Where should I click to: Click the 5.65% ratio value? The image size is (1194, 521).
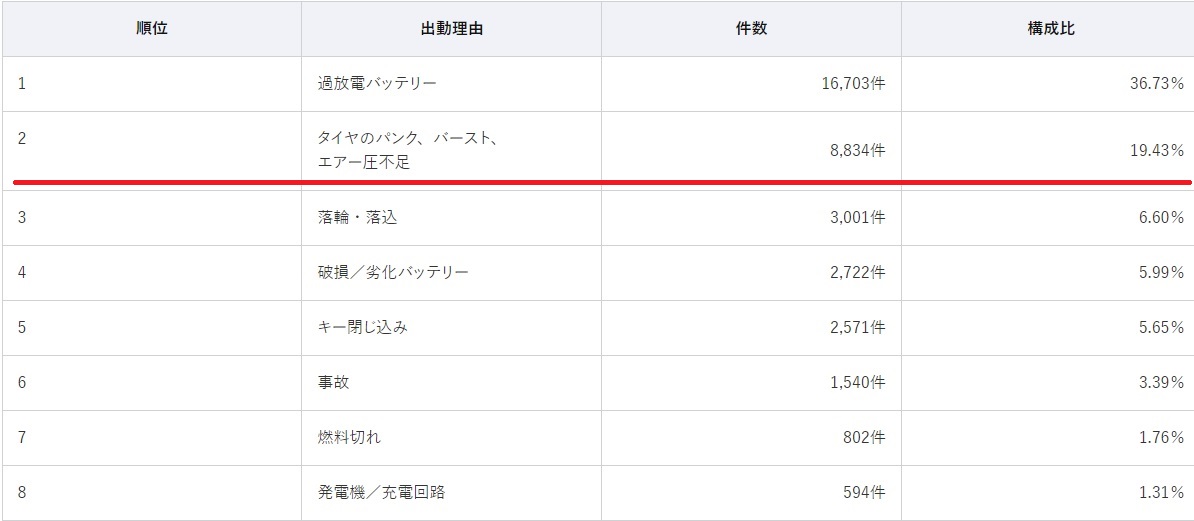pos(1161,327)
